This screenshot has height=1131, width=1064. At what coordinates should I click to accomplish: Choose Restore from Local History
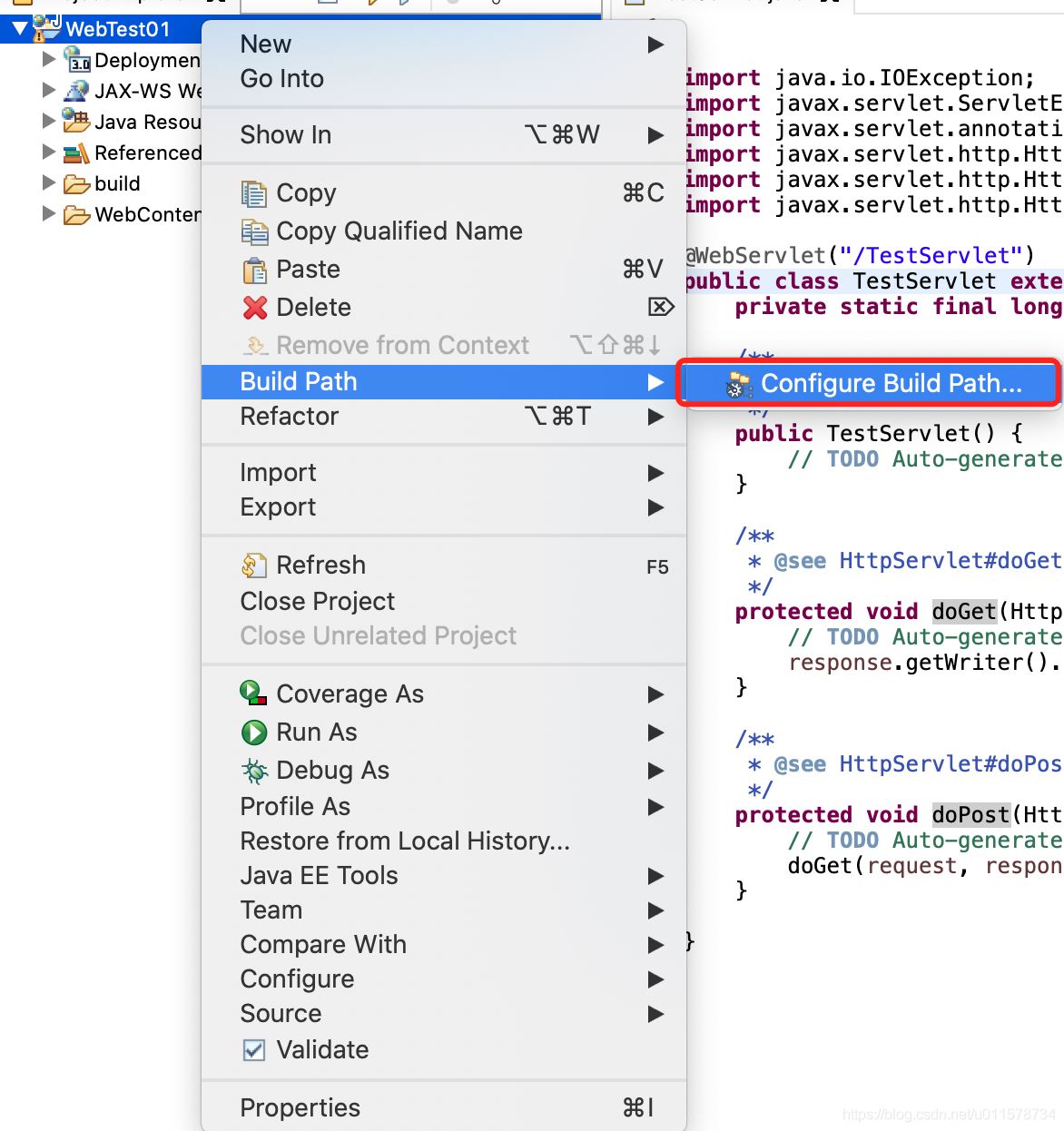click(405, 841)
